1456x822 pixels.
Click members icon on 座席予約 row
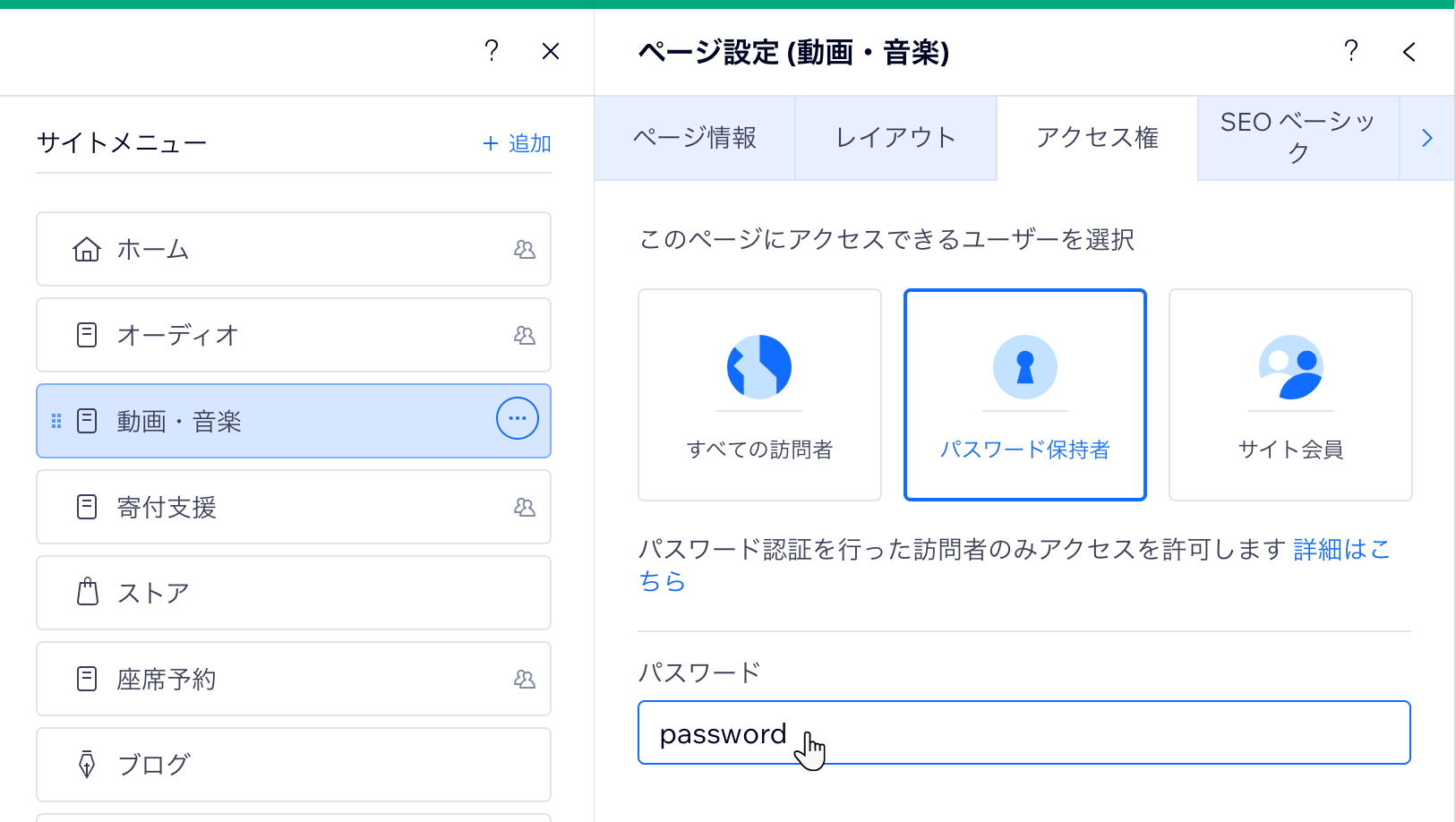525,680
